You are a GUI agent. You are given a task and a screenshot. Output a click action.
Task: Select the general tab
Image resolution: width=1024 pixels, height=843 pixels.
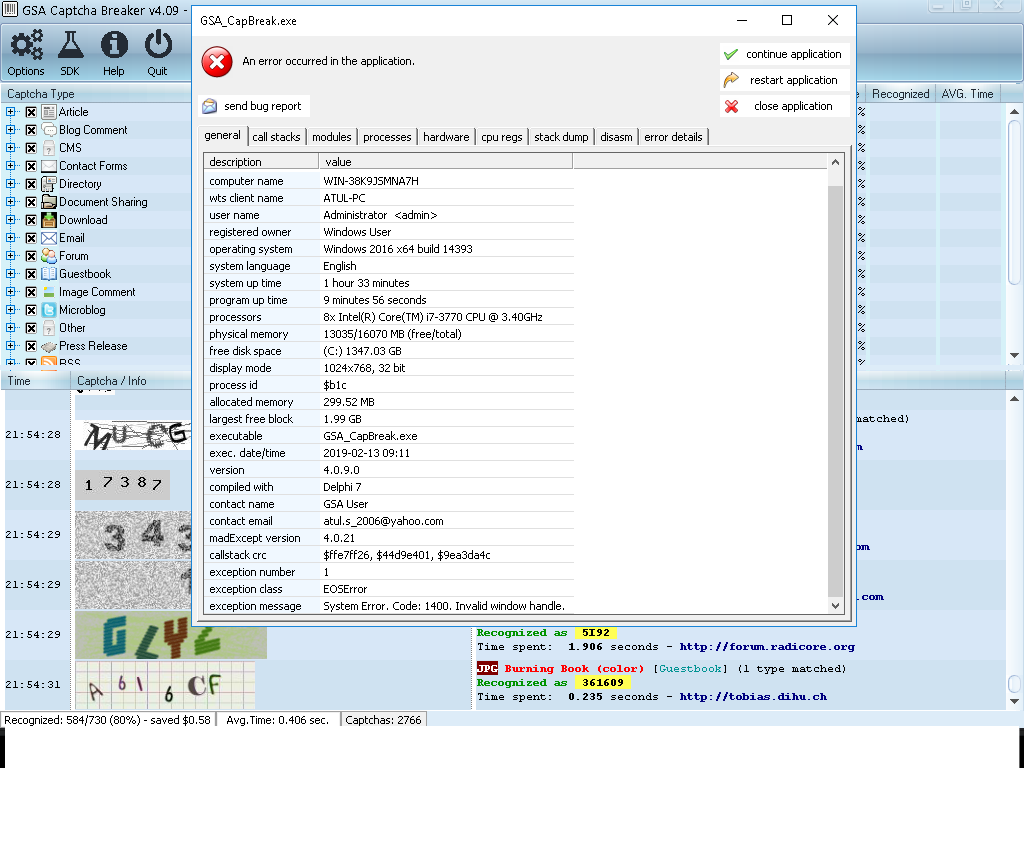(223, 136)
